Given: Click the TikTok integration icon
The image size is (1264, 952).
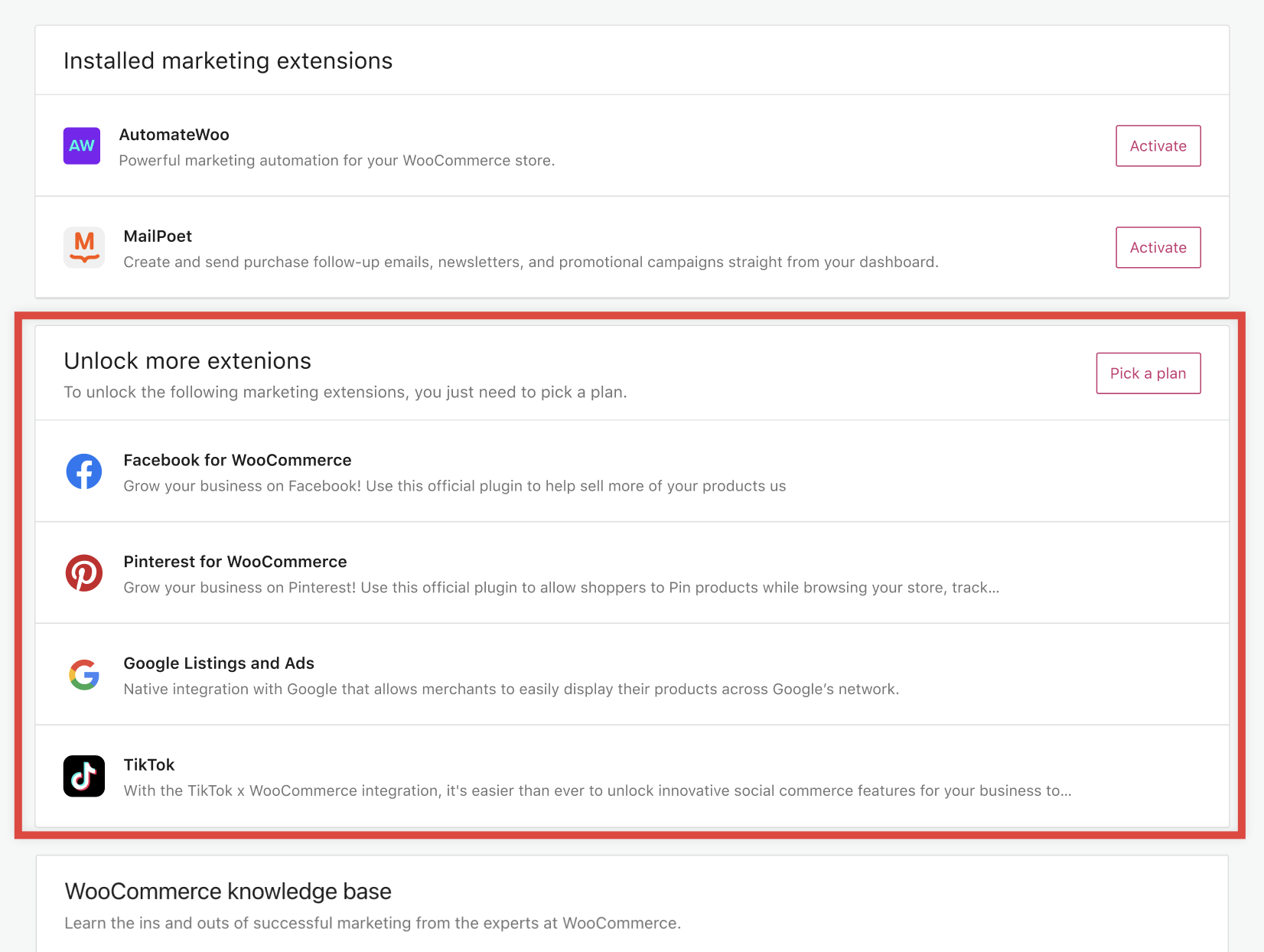Looking at the screenshot, I should (x=84, y=776).
